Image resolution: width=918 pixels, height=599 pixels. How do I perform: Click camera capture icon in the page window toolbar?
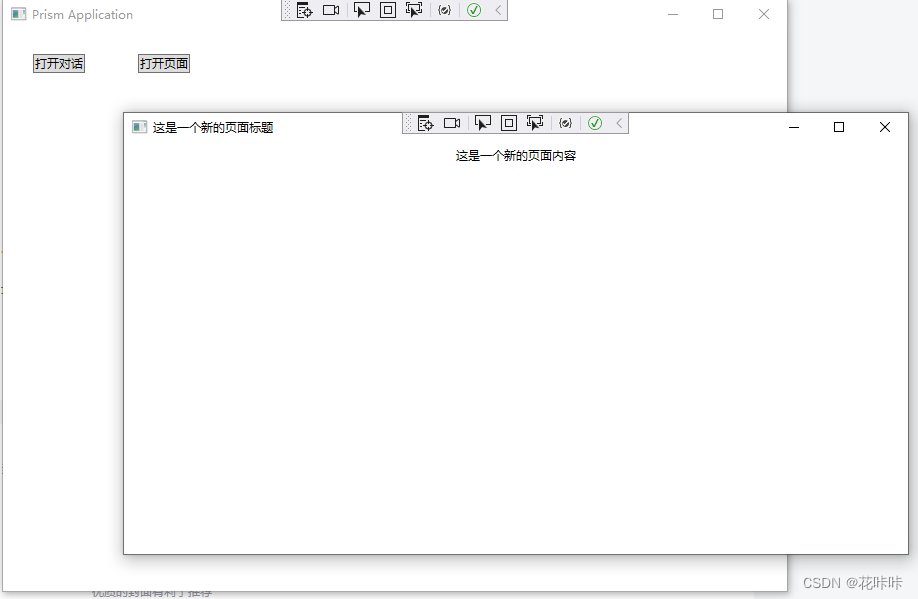pyautogui.click(x=451, y=123)
